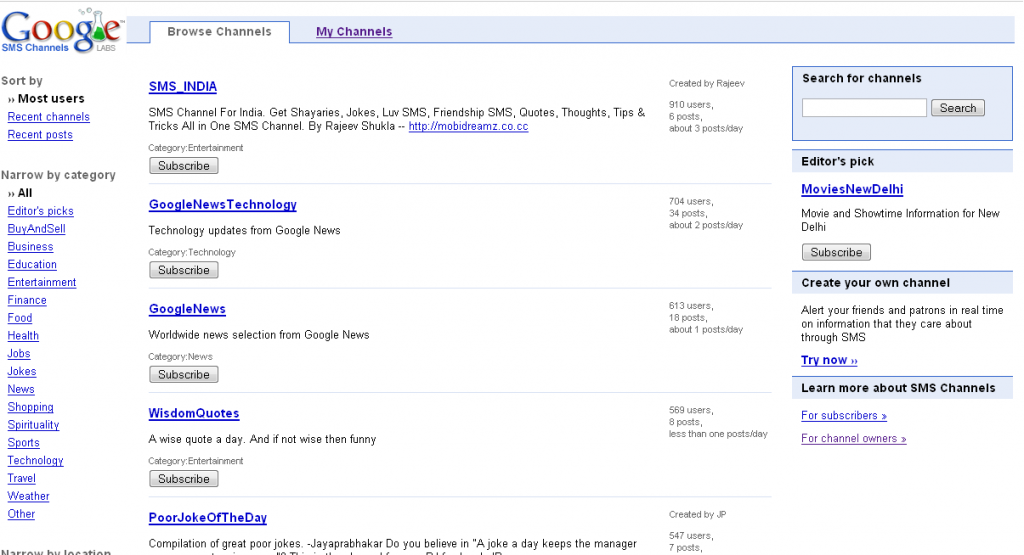1024x555 pixels.
Task: Click 'Technology updates from Google News' description
Action: pos(244,230)
